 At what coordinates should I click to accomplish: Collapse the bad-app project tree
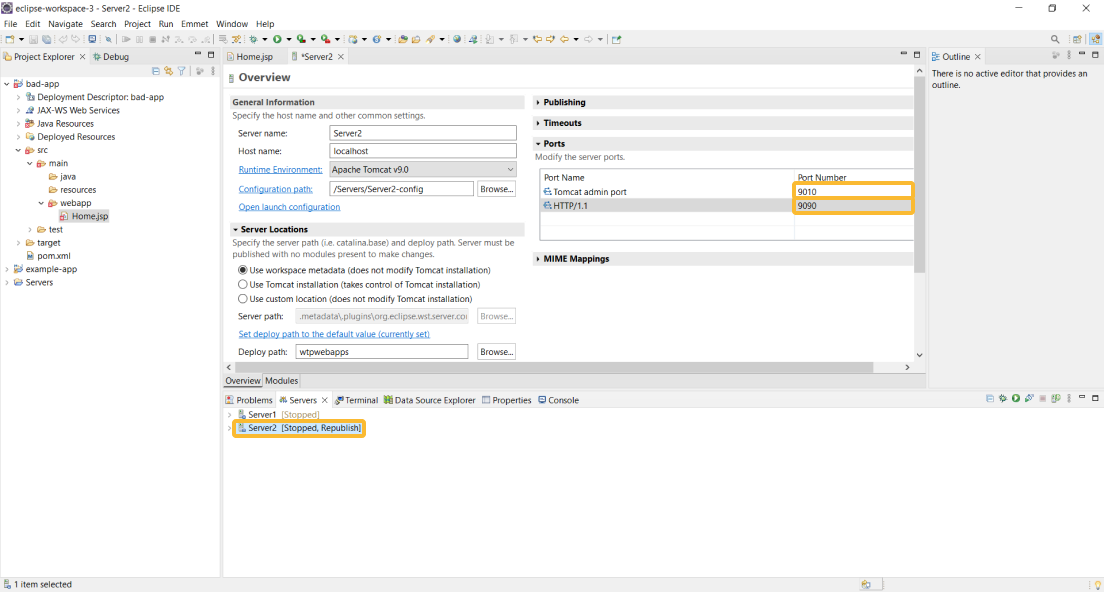pyautogui.click(x=7, y=84)
